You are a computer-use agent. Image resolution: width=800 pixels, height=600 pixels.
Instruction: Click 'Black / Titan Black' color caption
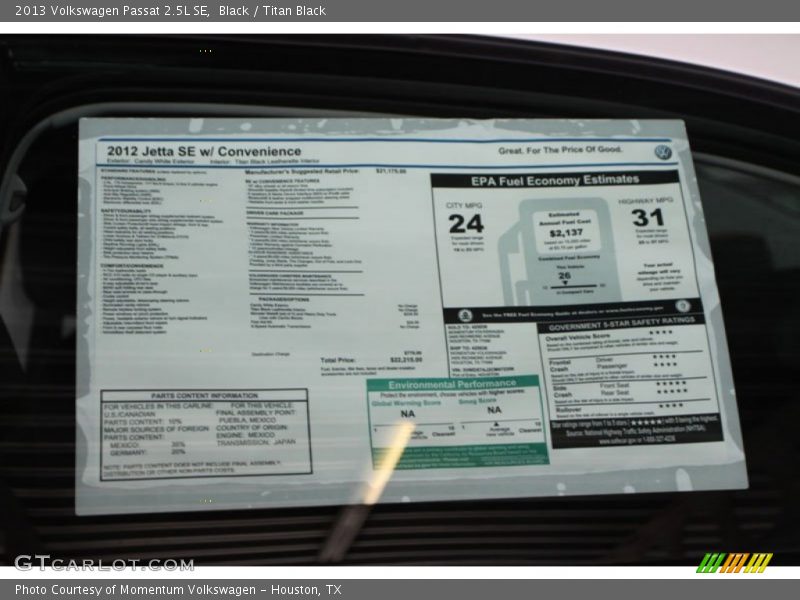pos(272,11)
